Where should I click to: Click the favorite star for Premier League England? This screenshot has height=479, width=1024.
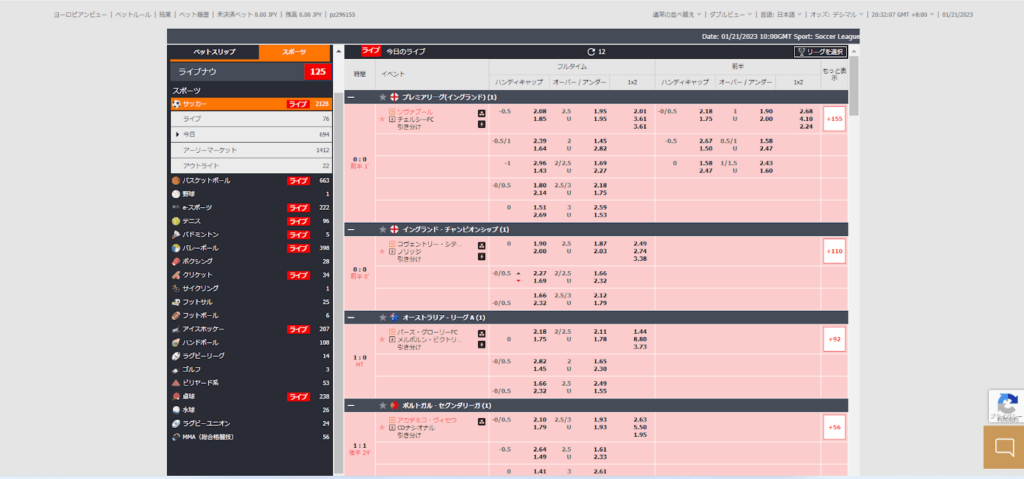pos(383,97)
